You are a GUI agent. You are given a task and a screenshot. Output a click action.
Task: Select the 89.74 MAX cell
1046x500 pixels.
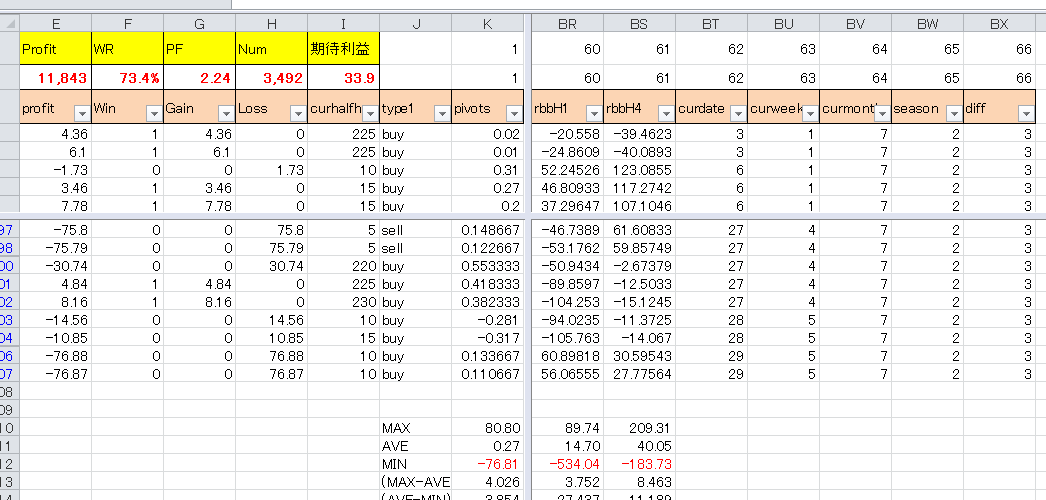[x=568, y=428]
